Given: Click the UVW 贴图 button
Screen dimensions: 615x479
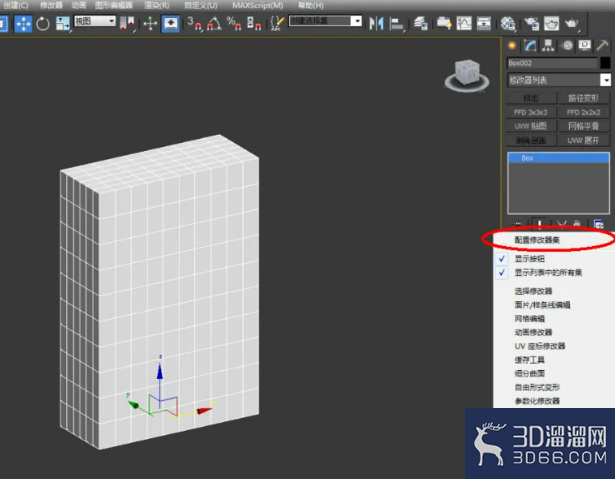Looking at the screenshot, I should [531, 126].
